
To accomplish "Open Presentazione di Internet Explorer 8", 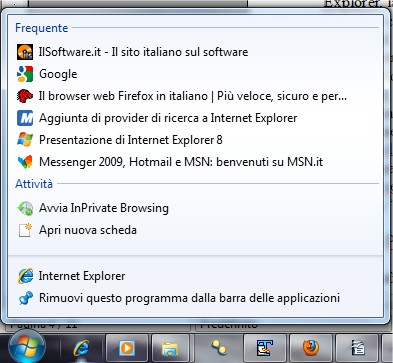I will tap(196, 140).
